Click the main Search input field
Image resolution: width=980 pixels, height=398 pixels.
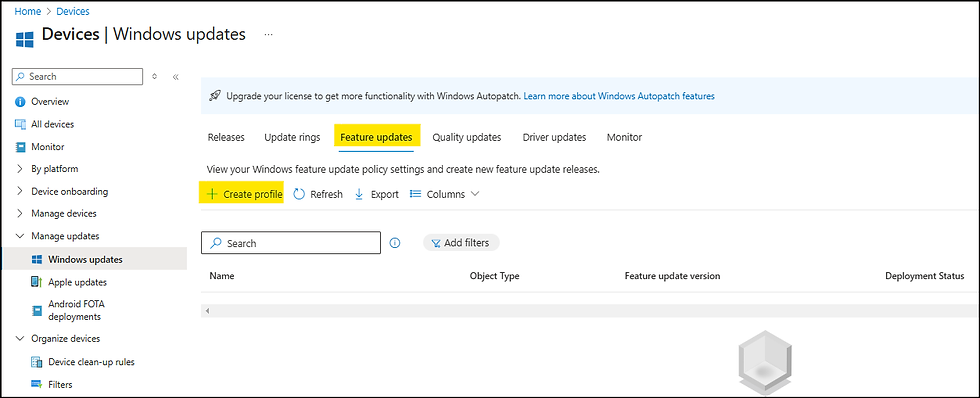pos(291,243)
